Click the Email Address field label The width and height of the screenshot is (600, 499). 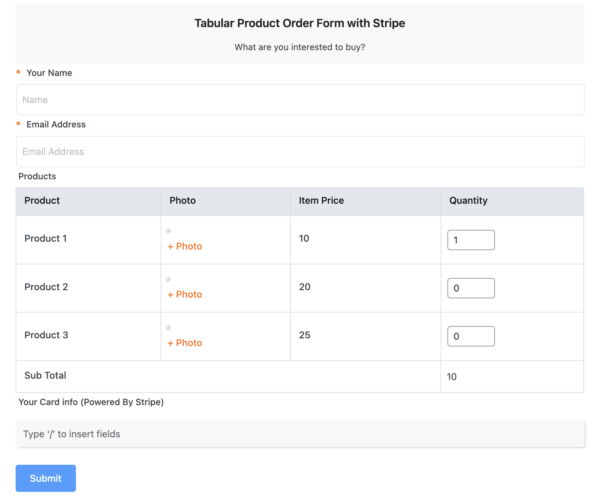pos(55,125)
